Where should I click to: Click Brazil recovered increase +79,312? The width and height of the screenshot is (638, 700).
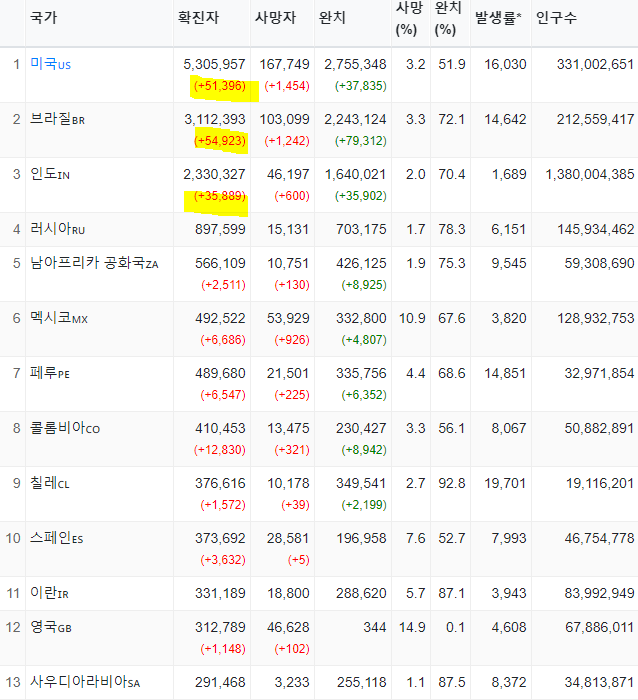pos(361,141)
